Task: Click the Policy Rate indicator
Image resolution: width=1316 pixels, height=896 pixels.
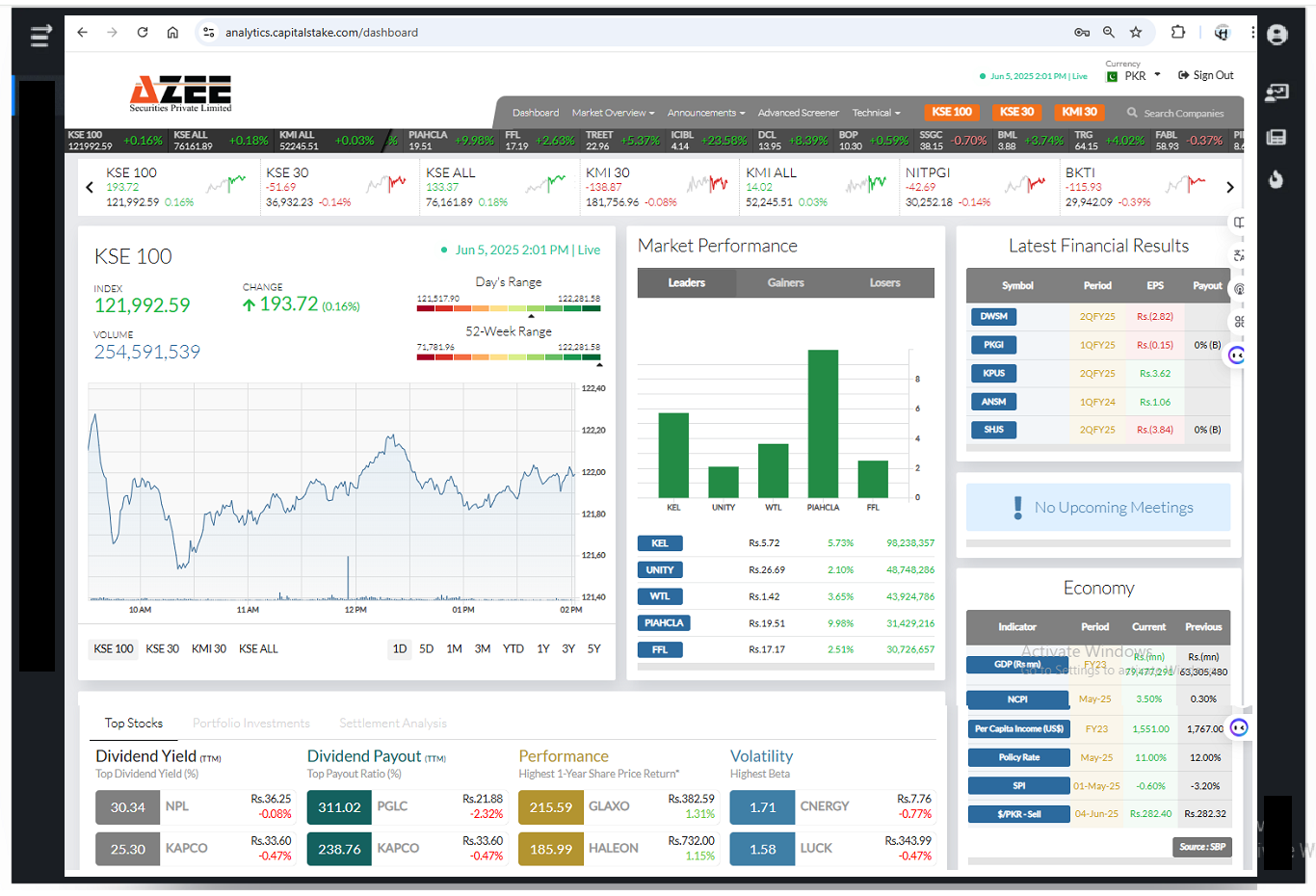Action: click(1018, 757)
